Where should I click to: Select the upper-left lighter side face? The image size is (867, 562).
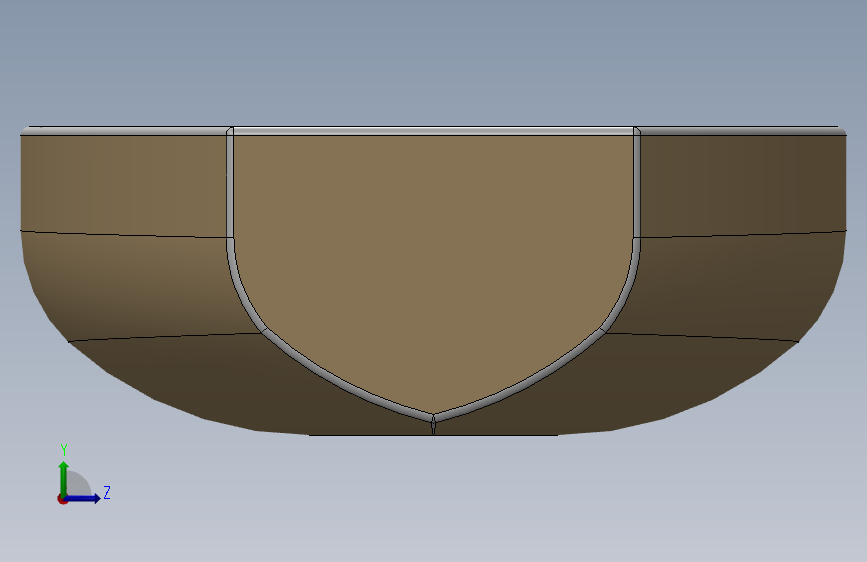pyautogui.click(x=123, y=185)
